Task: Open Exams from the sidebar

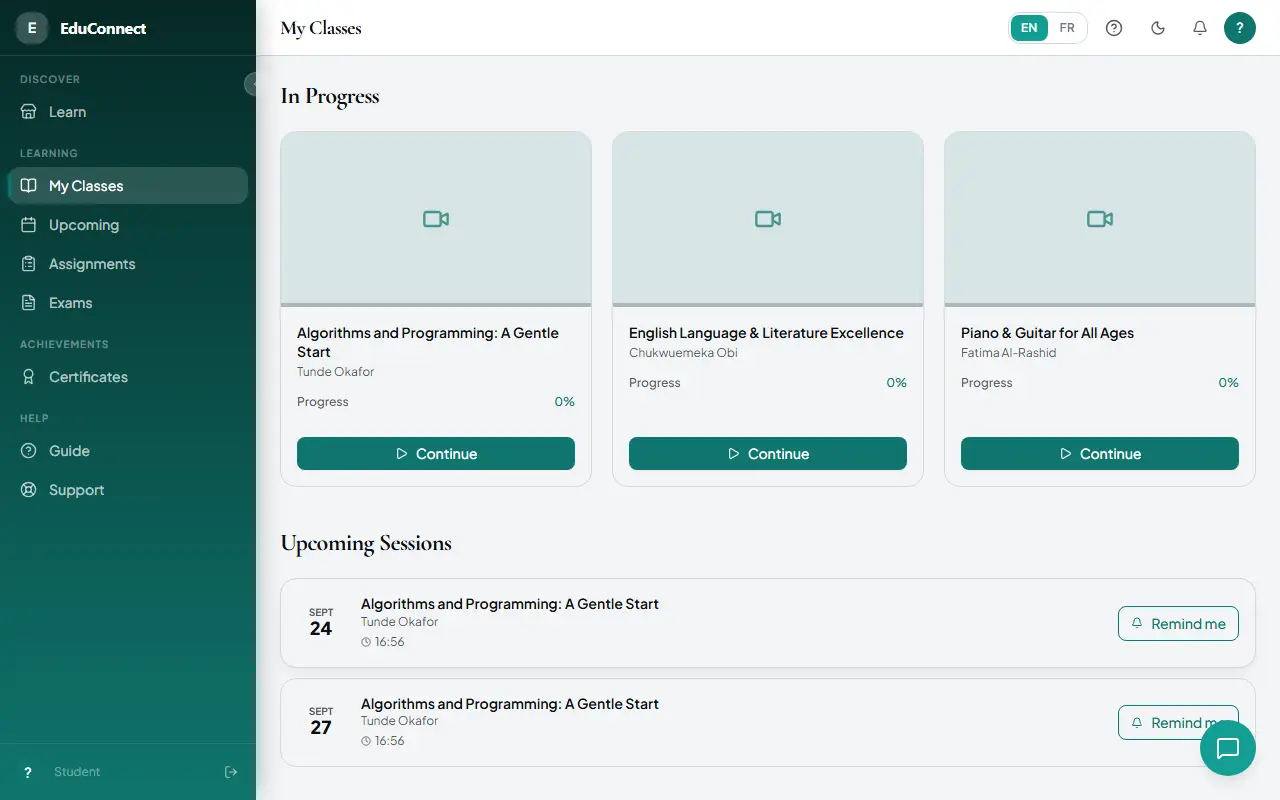Action: 128,303
